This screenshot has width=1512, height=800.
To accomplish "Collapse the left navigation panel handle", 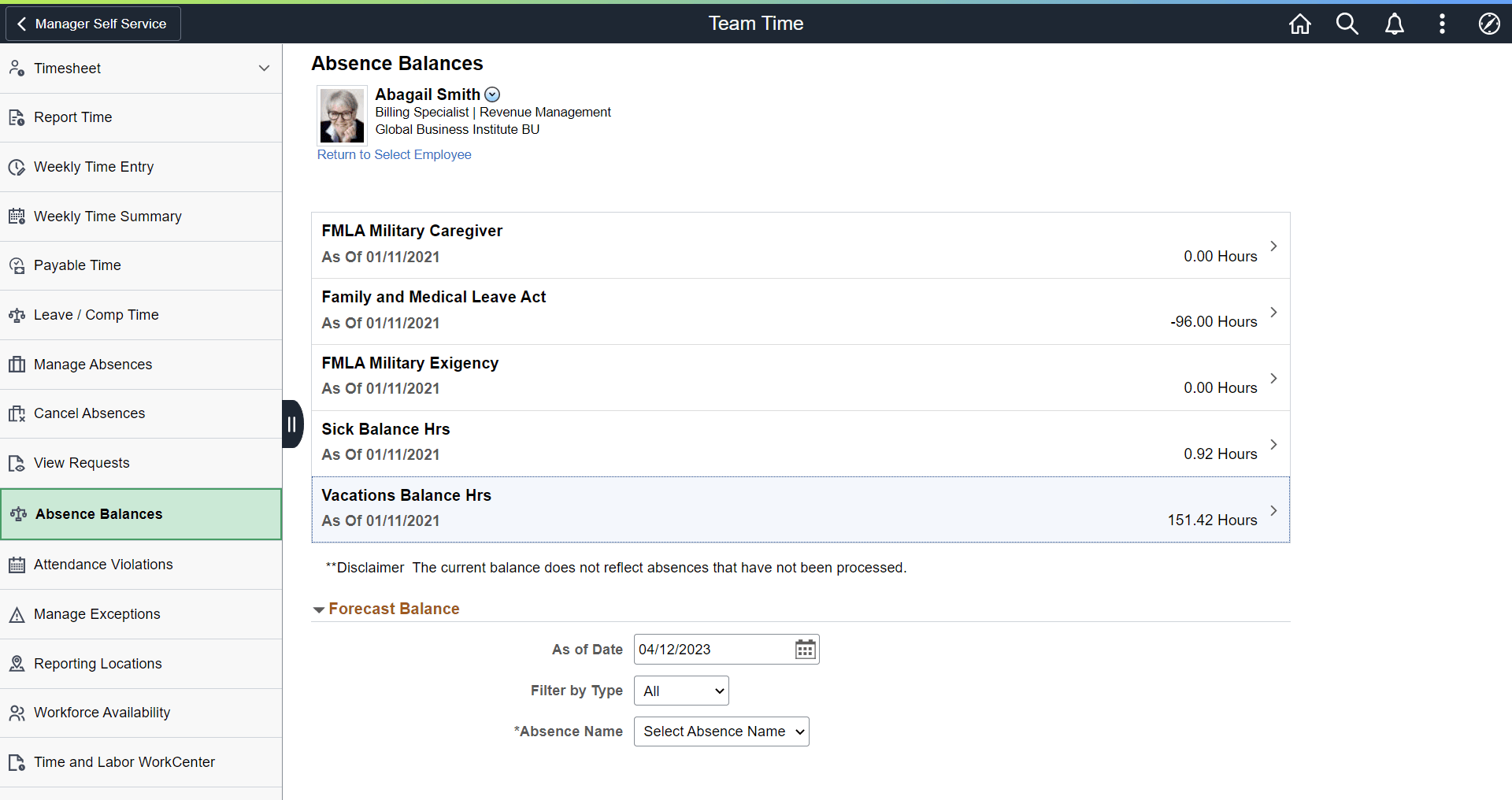I will tap(292, 424).
